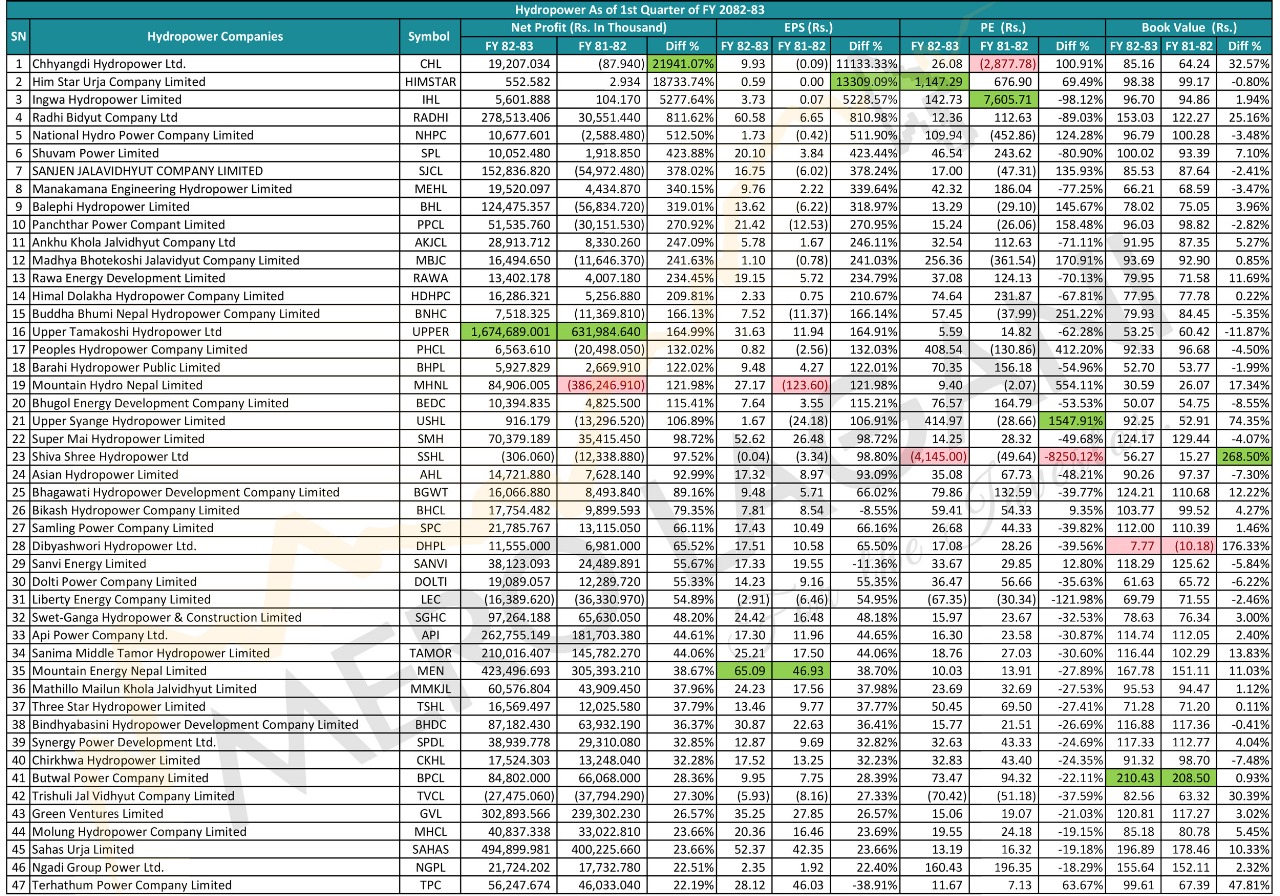Click the Terhathum Power Company Limited cell

tap(131, 885)
